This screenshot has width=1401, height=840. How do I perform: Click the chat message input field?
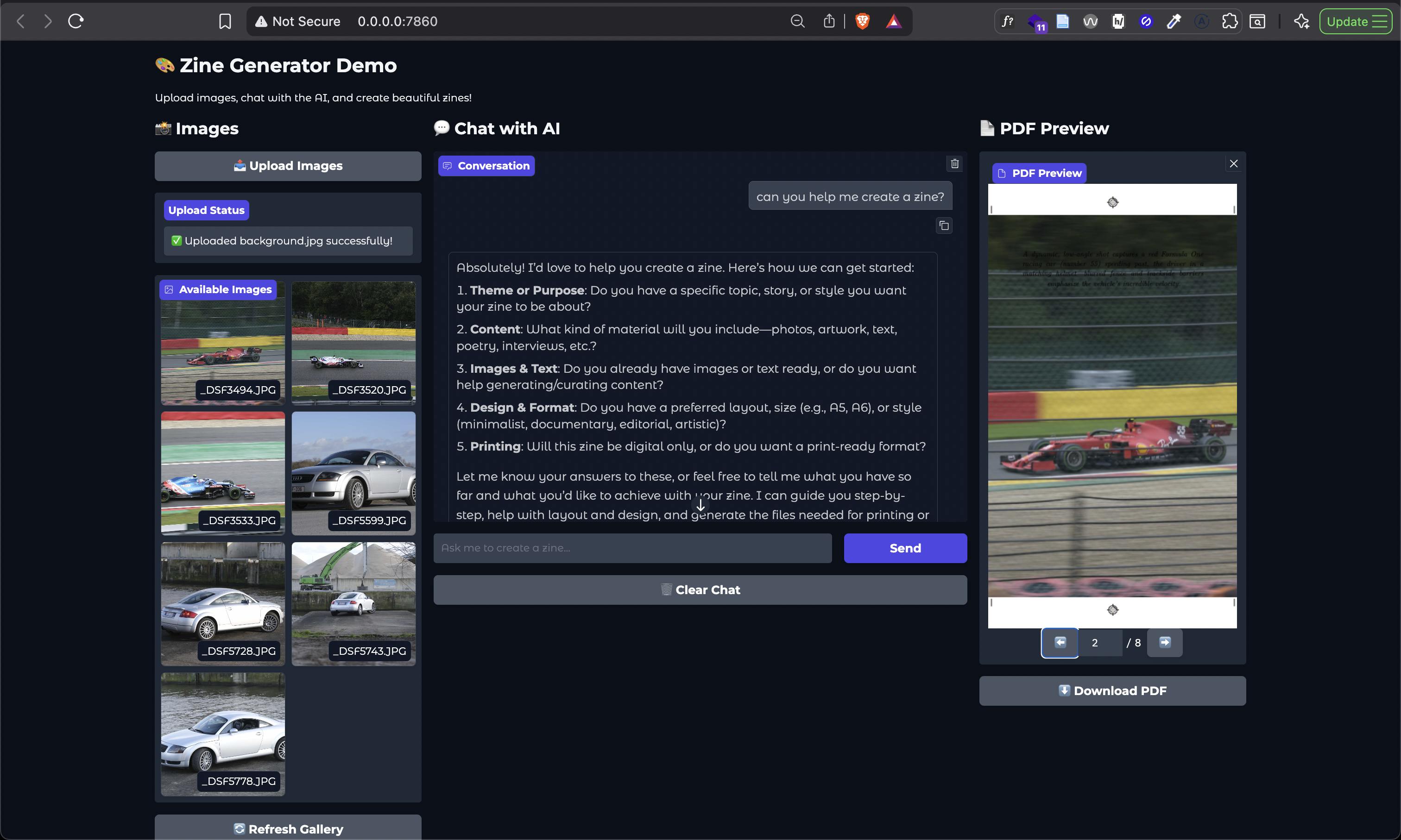(x=632, y=548)
